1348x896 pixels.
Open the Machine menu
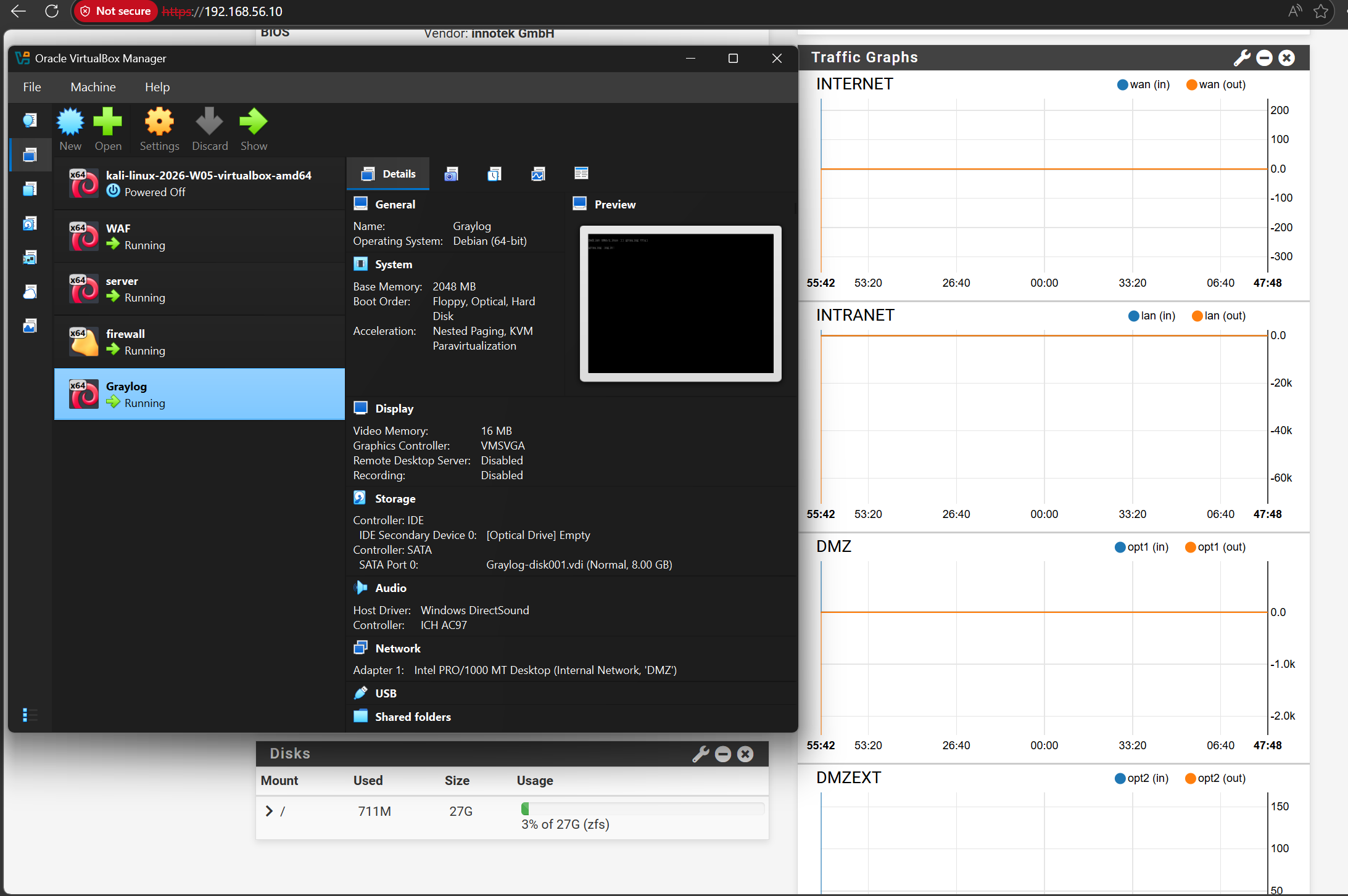(93, 87)
